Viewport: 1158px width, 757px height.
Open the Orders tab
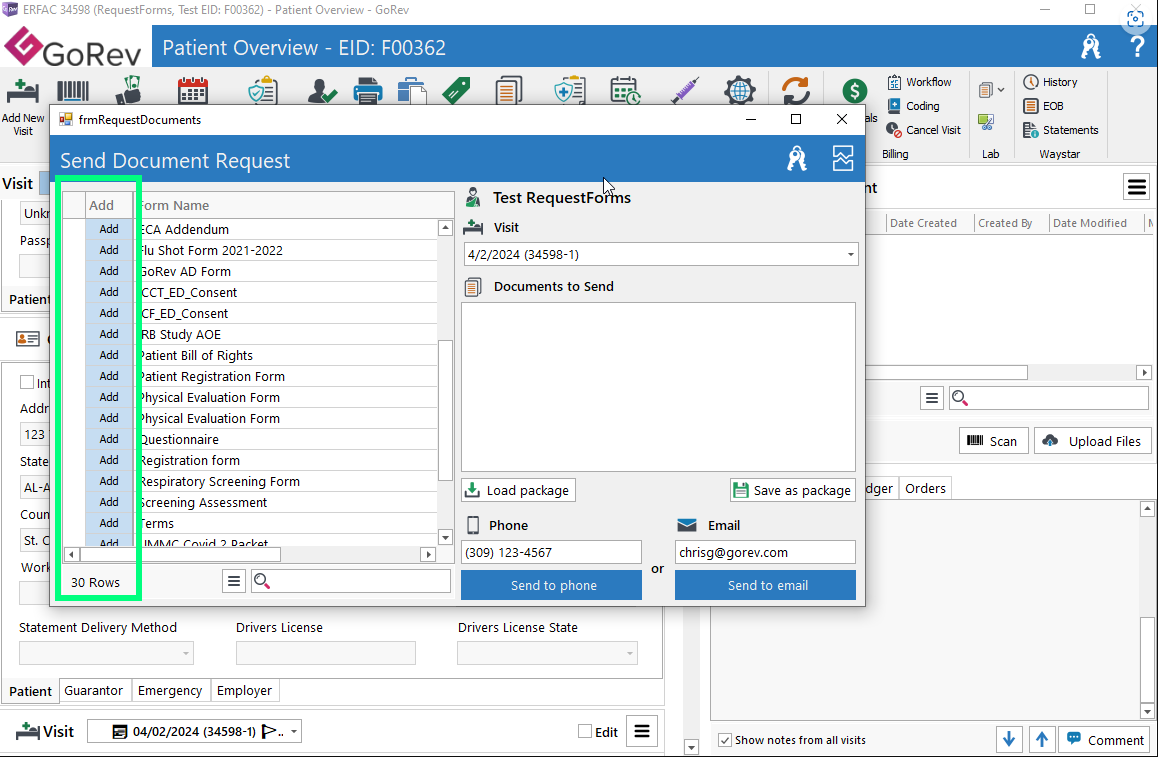pyautogui.click(x=925, y=488)
